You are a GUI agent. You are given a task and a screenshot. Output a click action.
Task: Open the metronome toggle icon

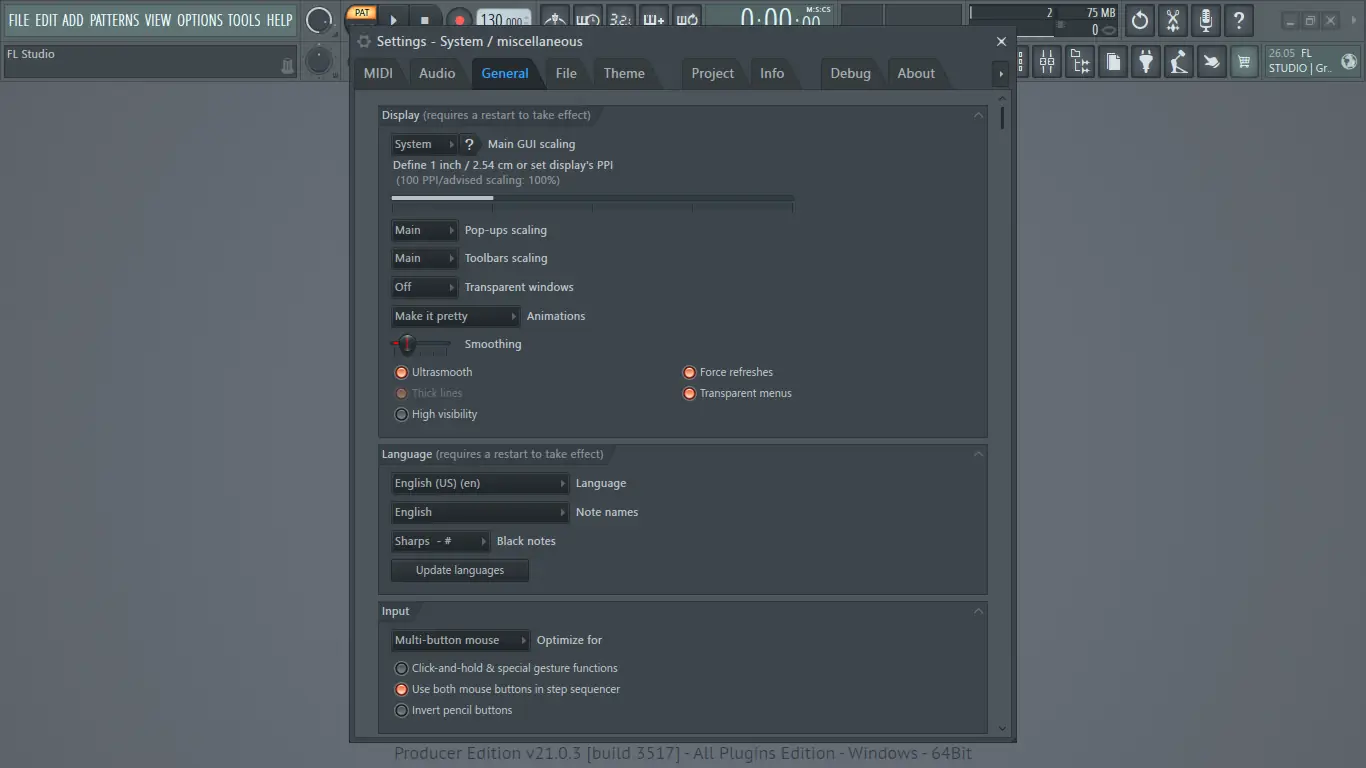click(x=555, y=17)
